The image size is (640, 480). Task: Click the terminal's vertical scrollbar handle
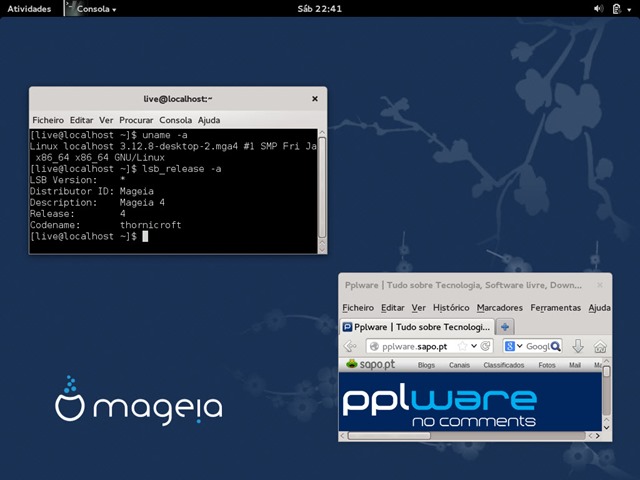pyautogui.click(x=322, y=188)
